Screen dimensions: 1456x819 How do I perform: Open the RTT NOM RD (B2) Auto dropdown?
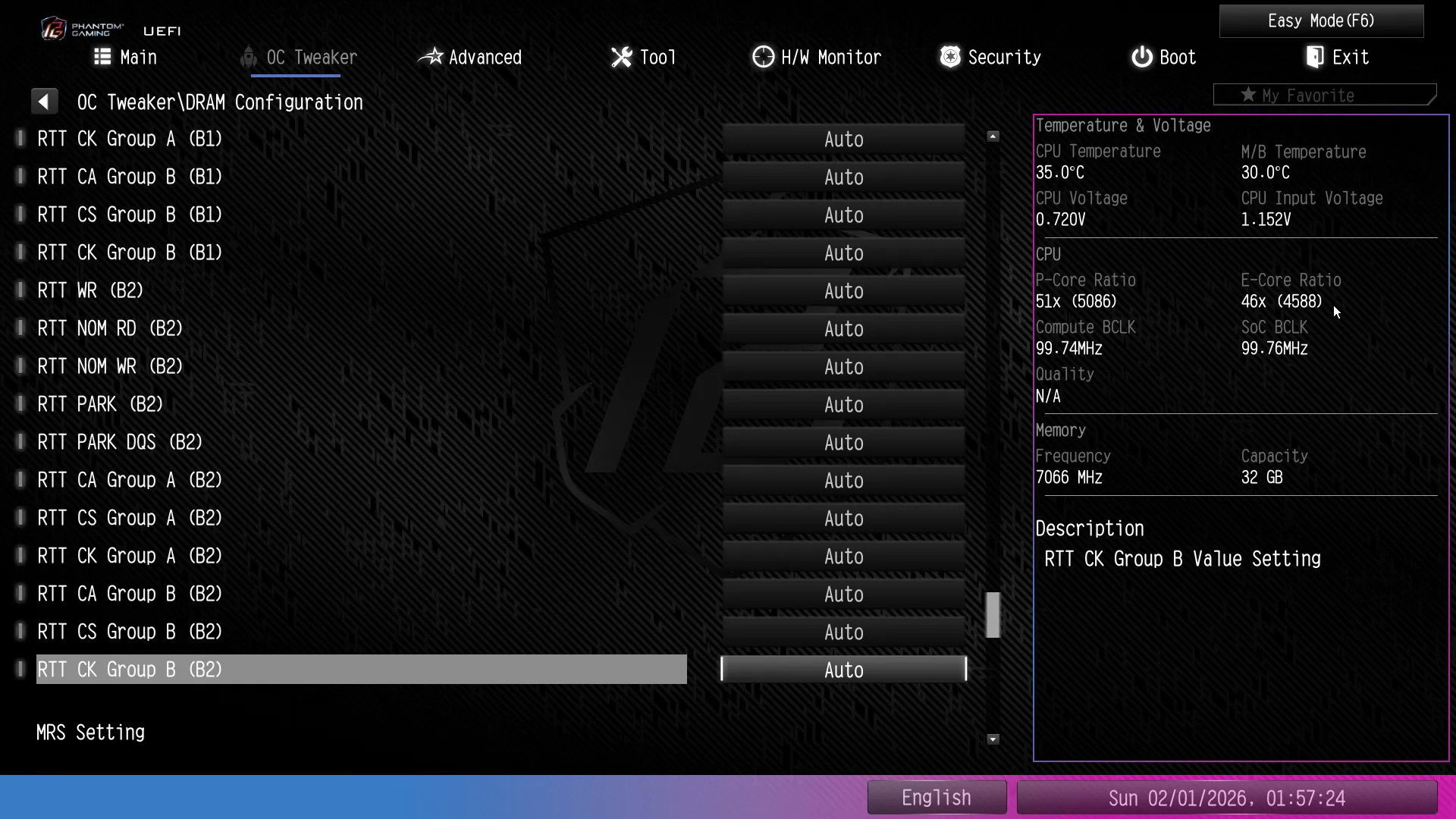843,329
